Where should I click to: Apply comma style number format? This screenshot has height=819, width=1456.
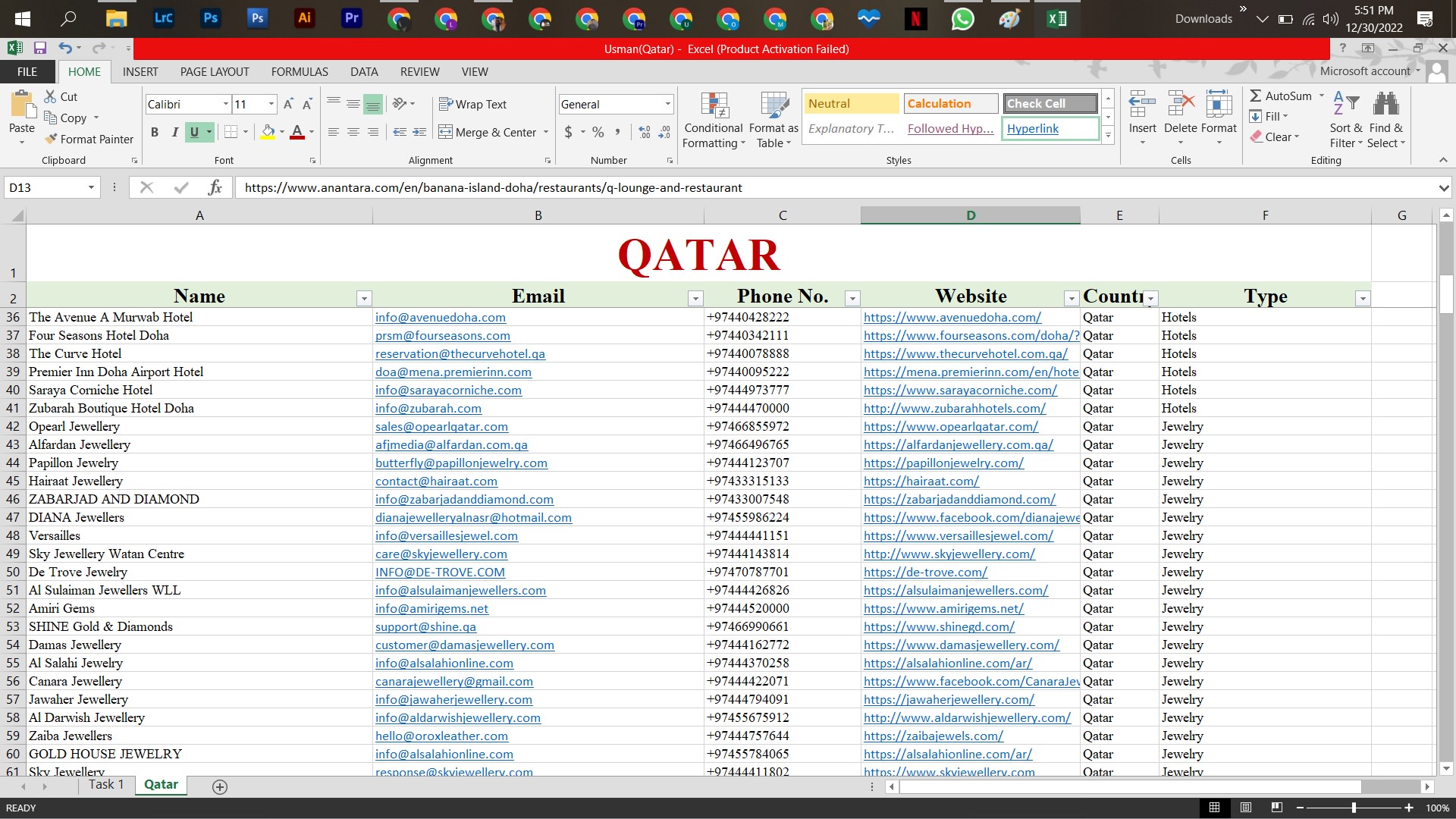[618, 132]
